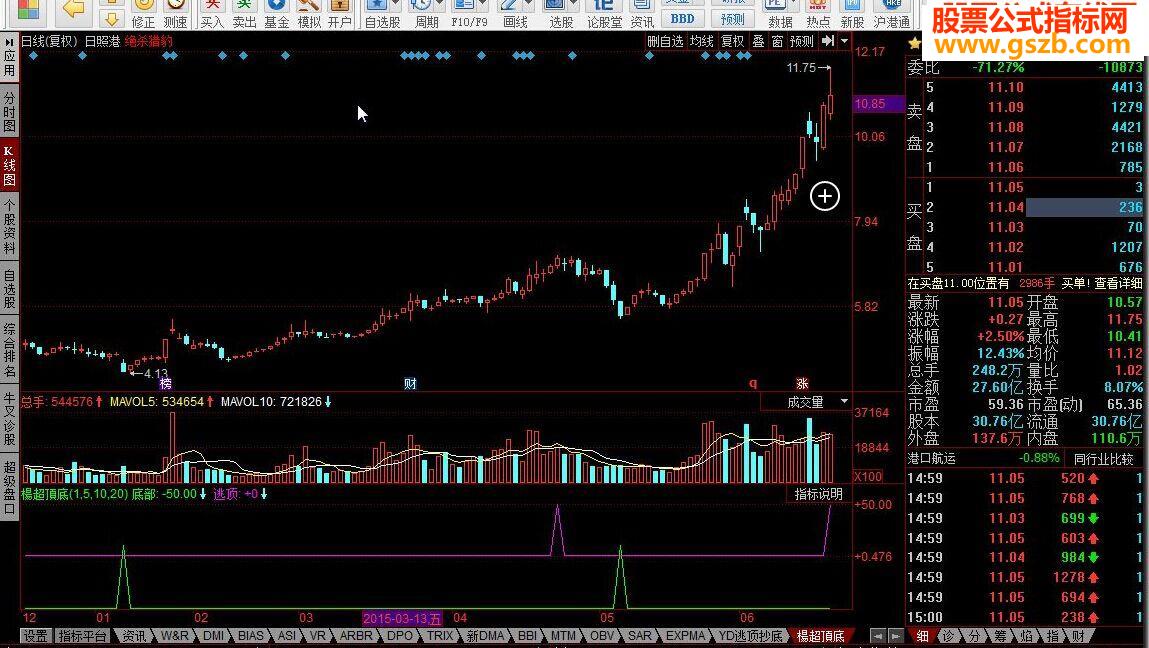Select YD逃顶抄底 indicator tab
1149x648 pixels.
pyautogui.click(x=750, y=636)
